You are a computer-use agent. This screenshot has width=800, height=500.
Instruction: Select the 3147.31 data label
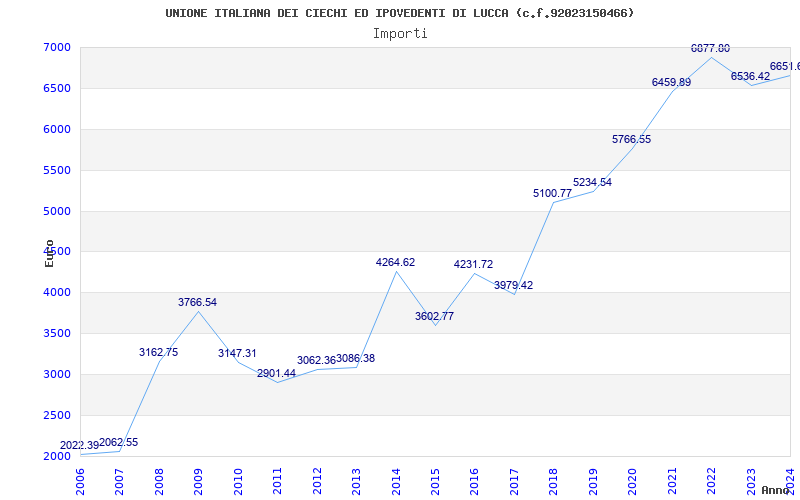tap(237, 353)
